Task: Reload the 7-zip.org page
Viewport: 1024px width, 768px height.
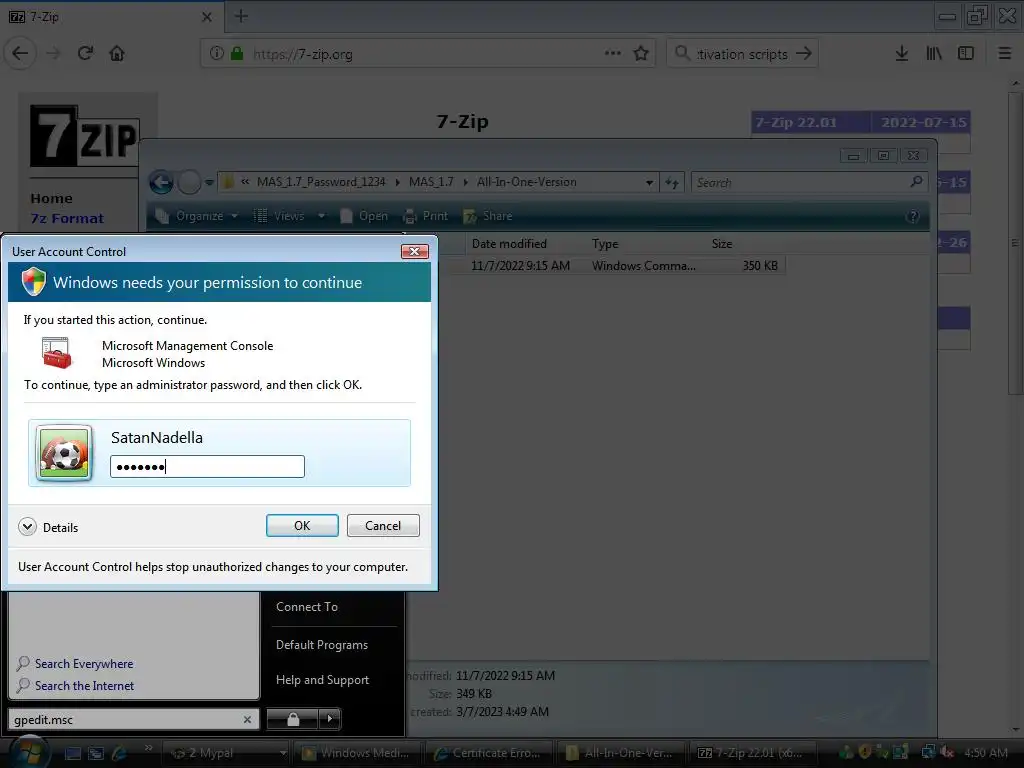Action: coord(86,54)
